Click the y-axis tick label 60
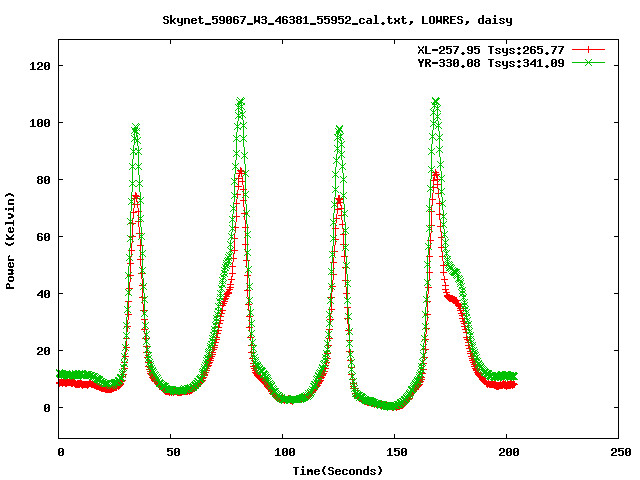Screen dimensions: 640x480 click(44, 237)
